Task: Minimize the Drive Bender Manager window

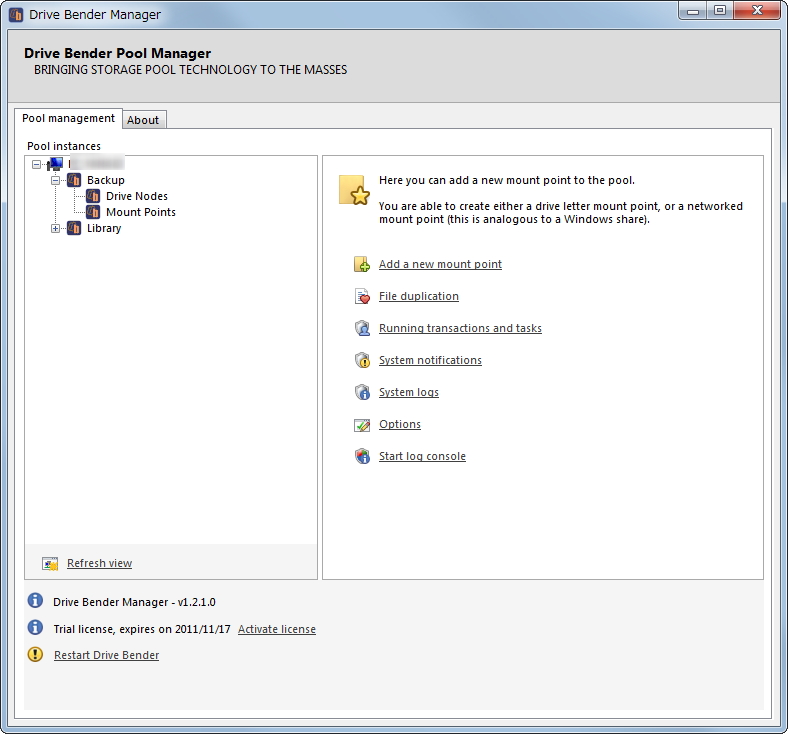Action: (x=693, y=11)
